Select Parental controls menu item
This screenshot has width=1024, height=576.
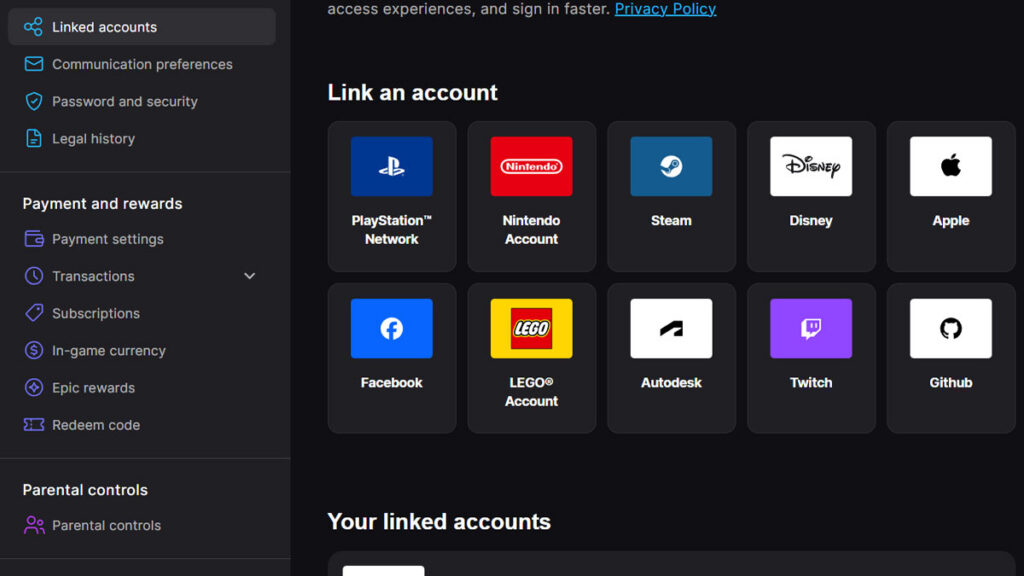(x=142, y=525)
